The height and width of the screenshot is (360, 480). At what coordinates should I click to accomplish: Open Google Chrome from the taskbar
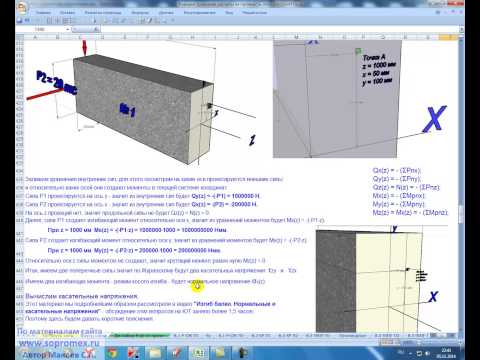[x=112, y=353]
